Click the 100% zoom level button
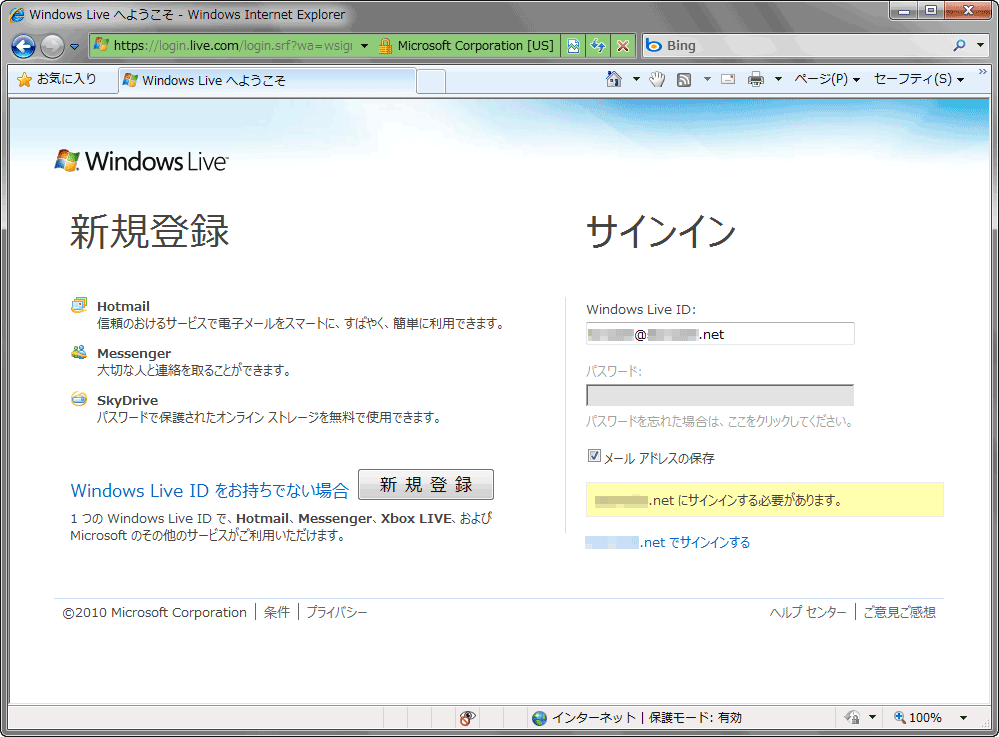The width and height of the screenshot is (999, 737). 917,718
